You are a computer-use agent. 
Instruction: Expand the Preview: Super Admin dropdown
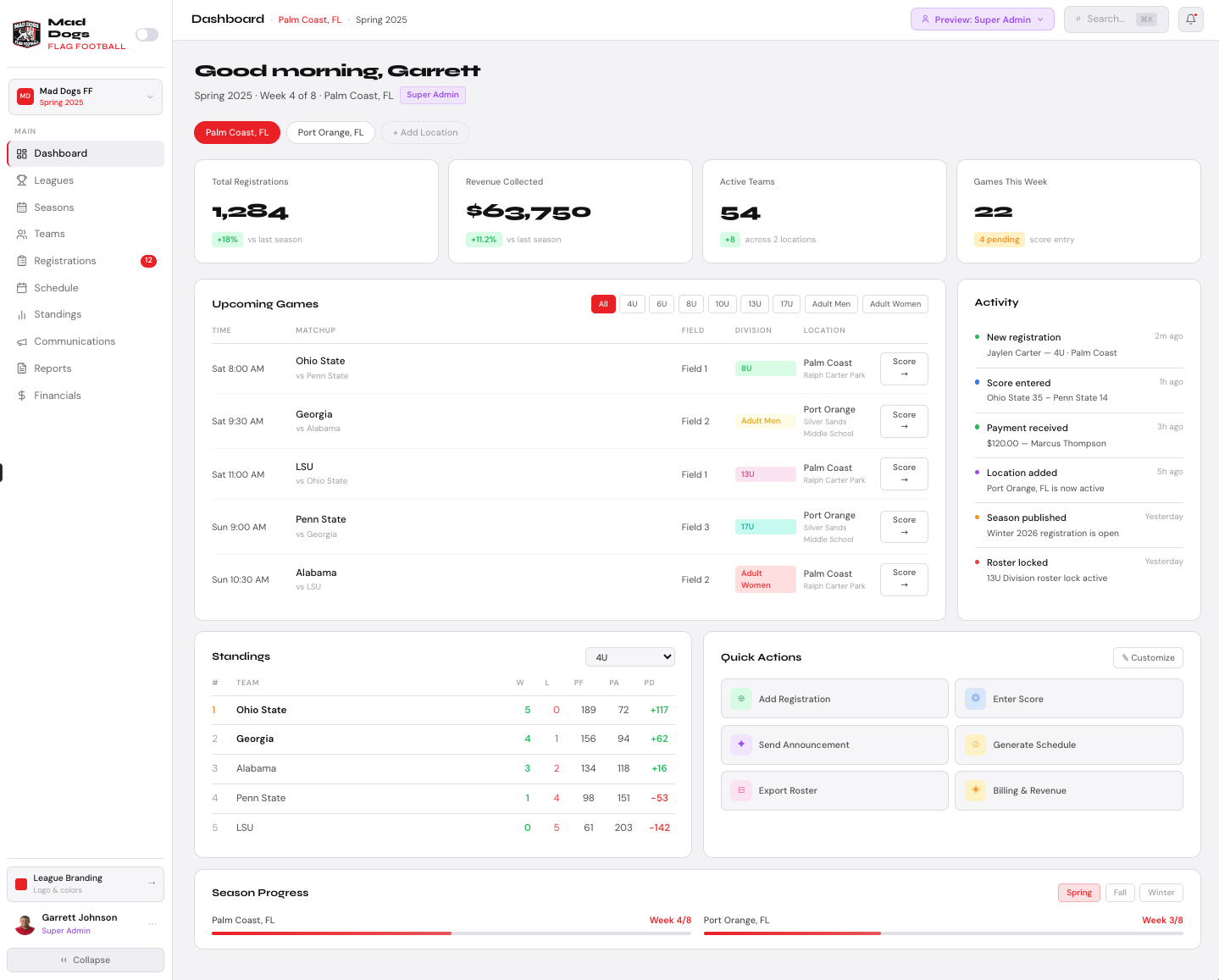point(982,19)
